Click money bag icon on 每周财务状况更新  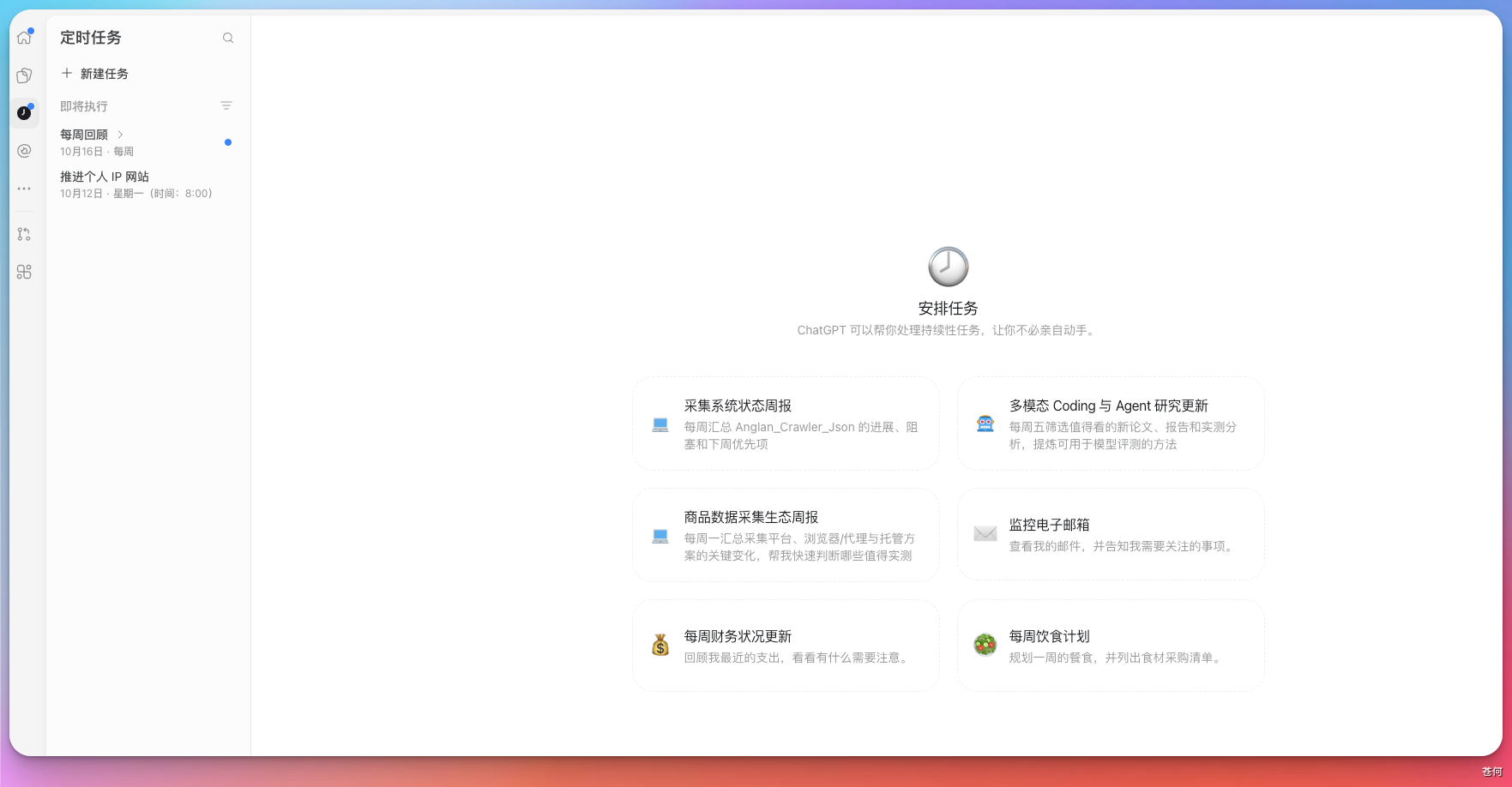tap(660, 646)
